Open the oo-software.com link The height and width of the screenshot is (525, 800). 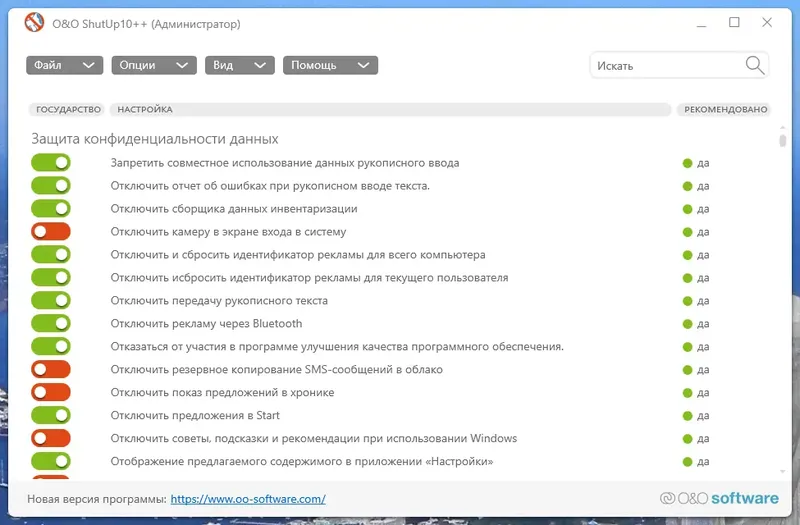click(x=248, y=499)
